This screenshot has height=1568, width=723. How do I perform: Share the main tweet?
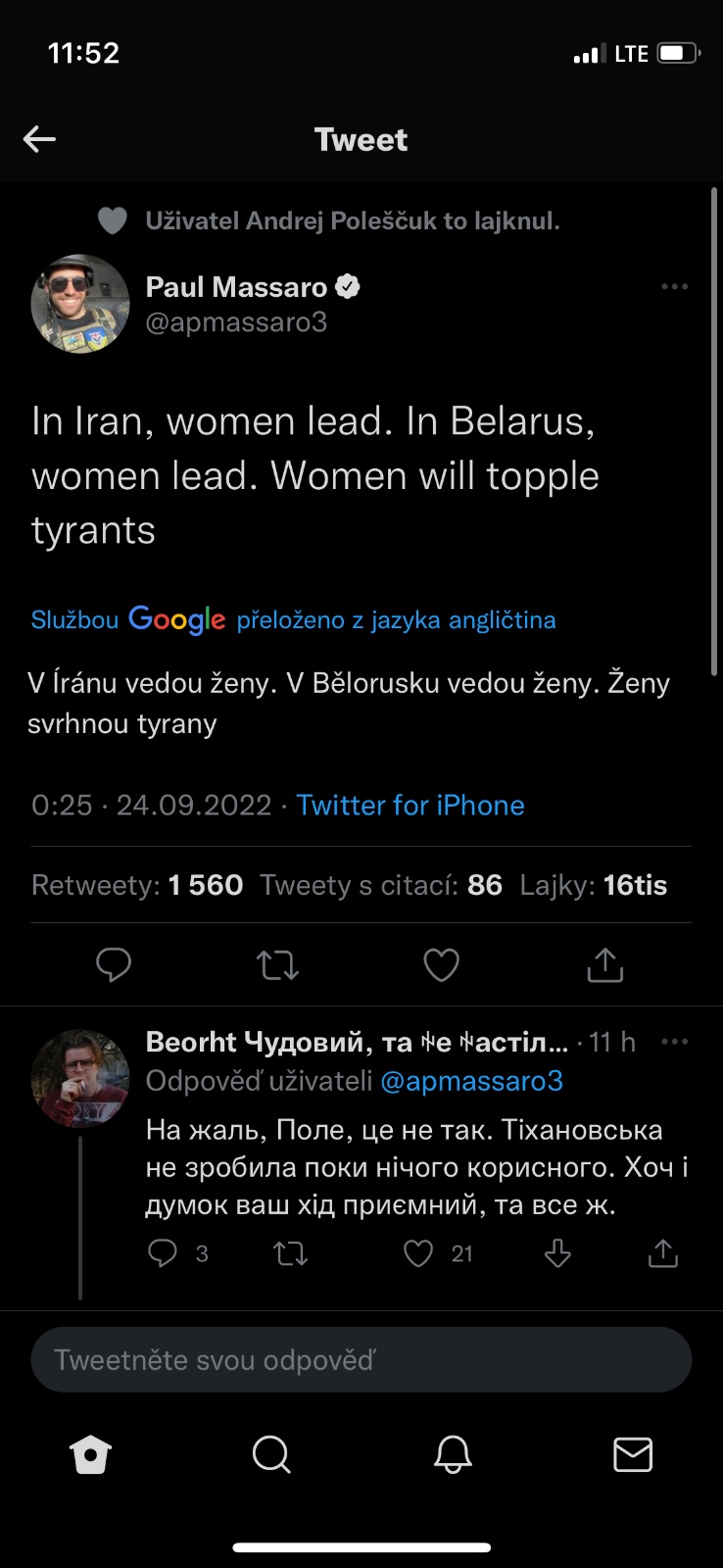pyautogui.click(x=604, y=965)
